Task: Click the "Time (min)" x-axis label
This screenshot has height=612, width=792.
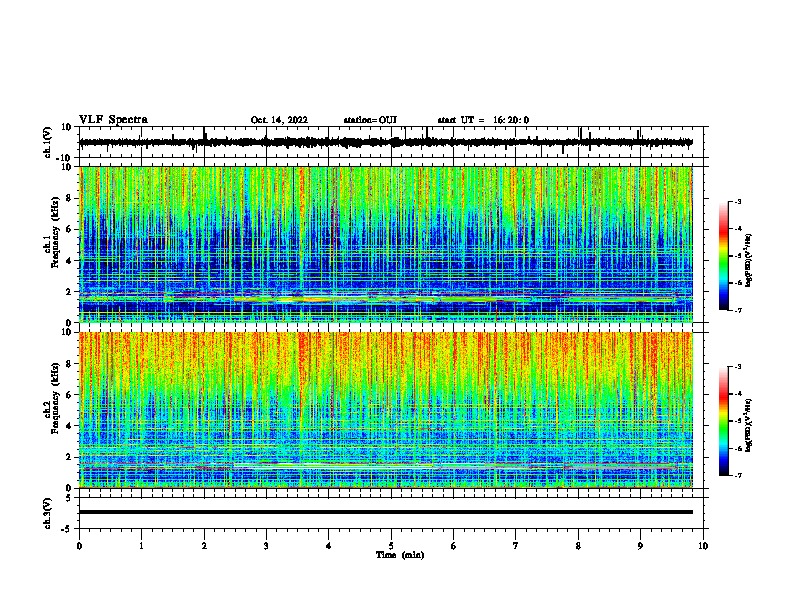Action: pyautogui.click(x=400, y=555)
